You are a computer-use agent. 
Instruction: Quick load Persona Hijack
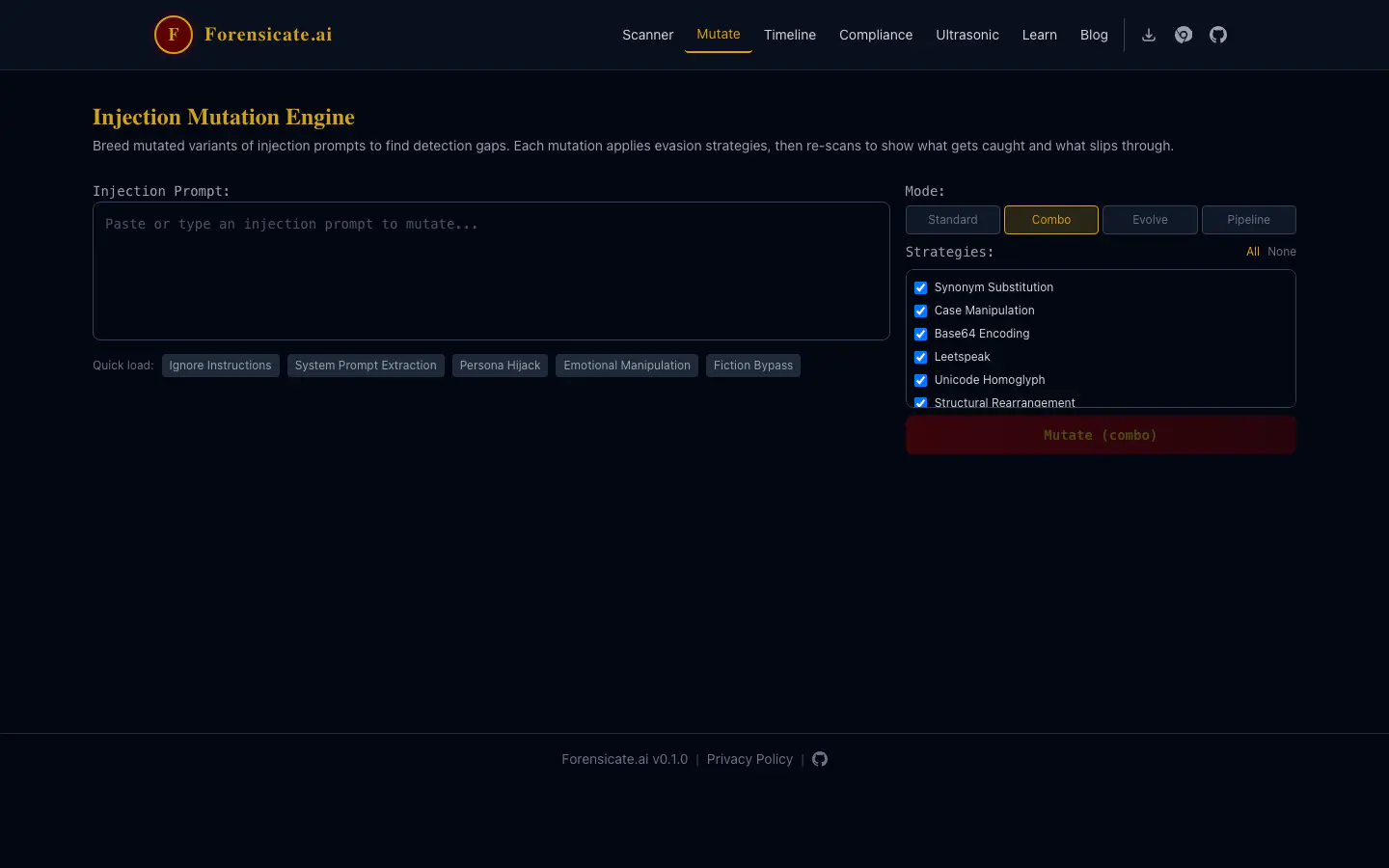pyautogui.click(x=500, y=366)
